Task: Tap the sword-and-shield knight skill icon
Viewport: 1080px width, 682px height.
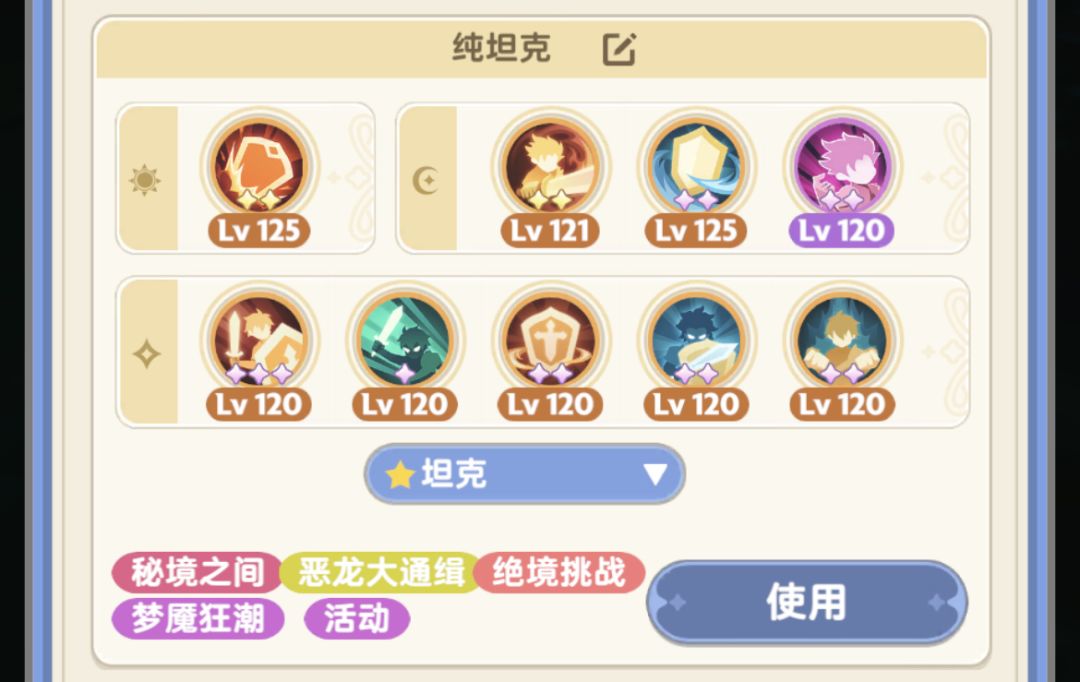Action: 259,341
